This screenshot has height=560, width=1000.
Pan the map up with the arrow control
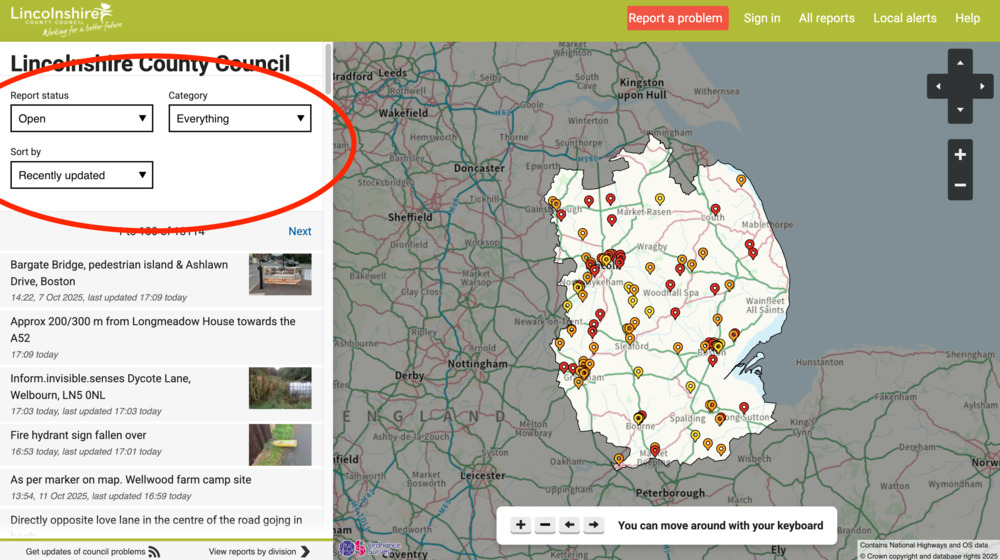(x=960, y=63)
